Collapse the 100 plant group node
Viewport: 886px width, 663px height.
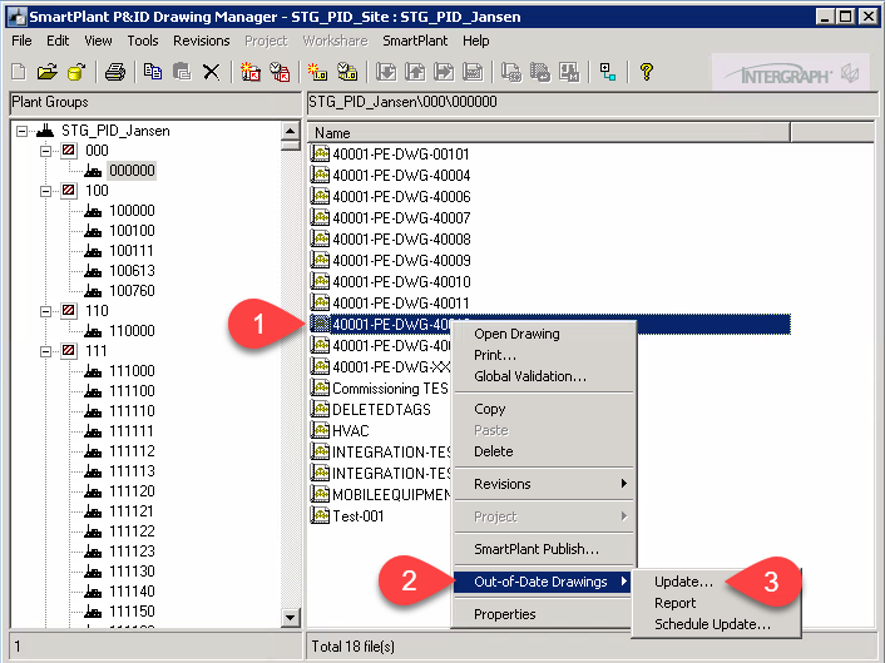point(46,191)
